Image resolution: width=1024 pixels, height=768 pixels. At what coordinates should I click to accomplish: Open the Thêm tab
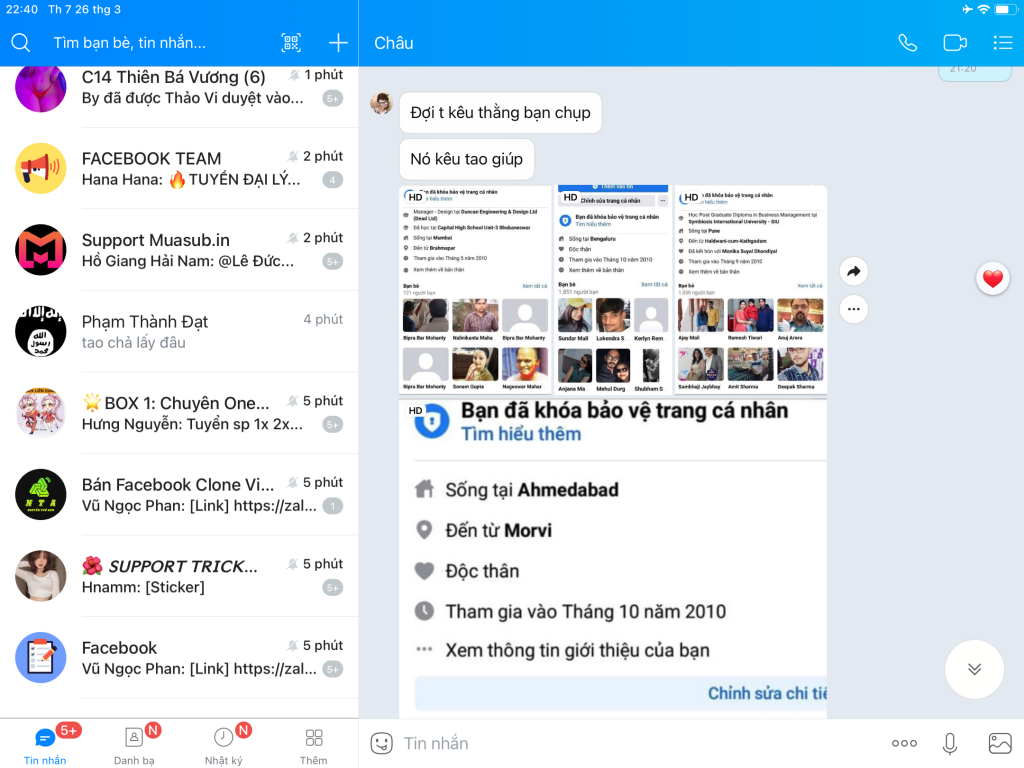tap(313, 744)
